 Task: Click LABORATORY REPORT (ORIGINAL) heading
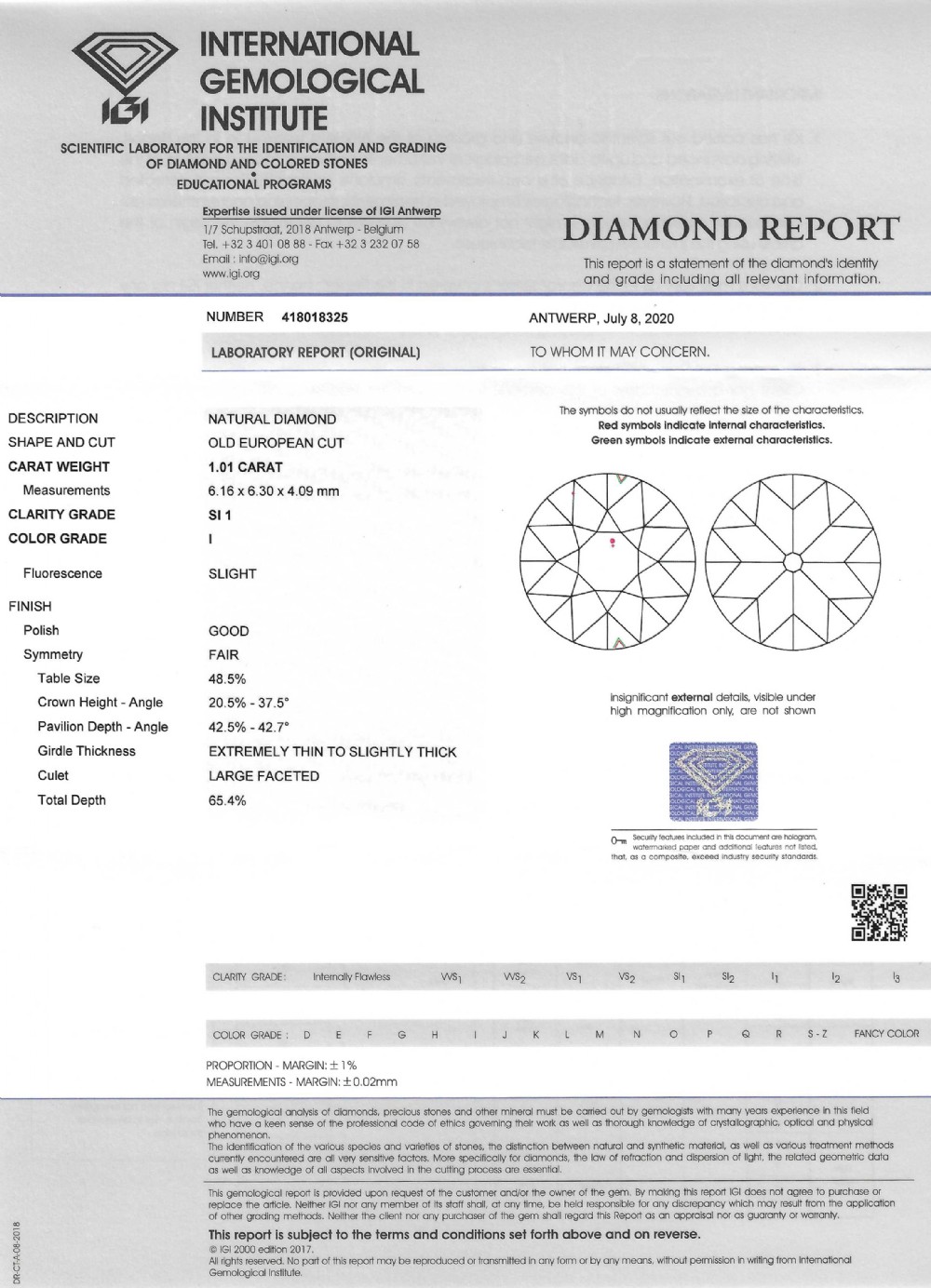[x=316, y=353]
